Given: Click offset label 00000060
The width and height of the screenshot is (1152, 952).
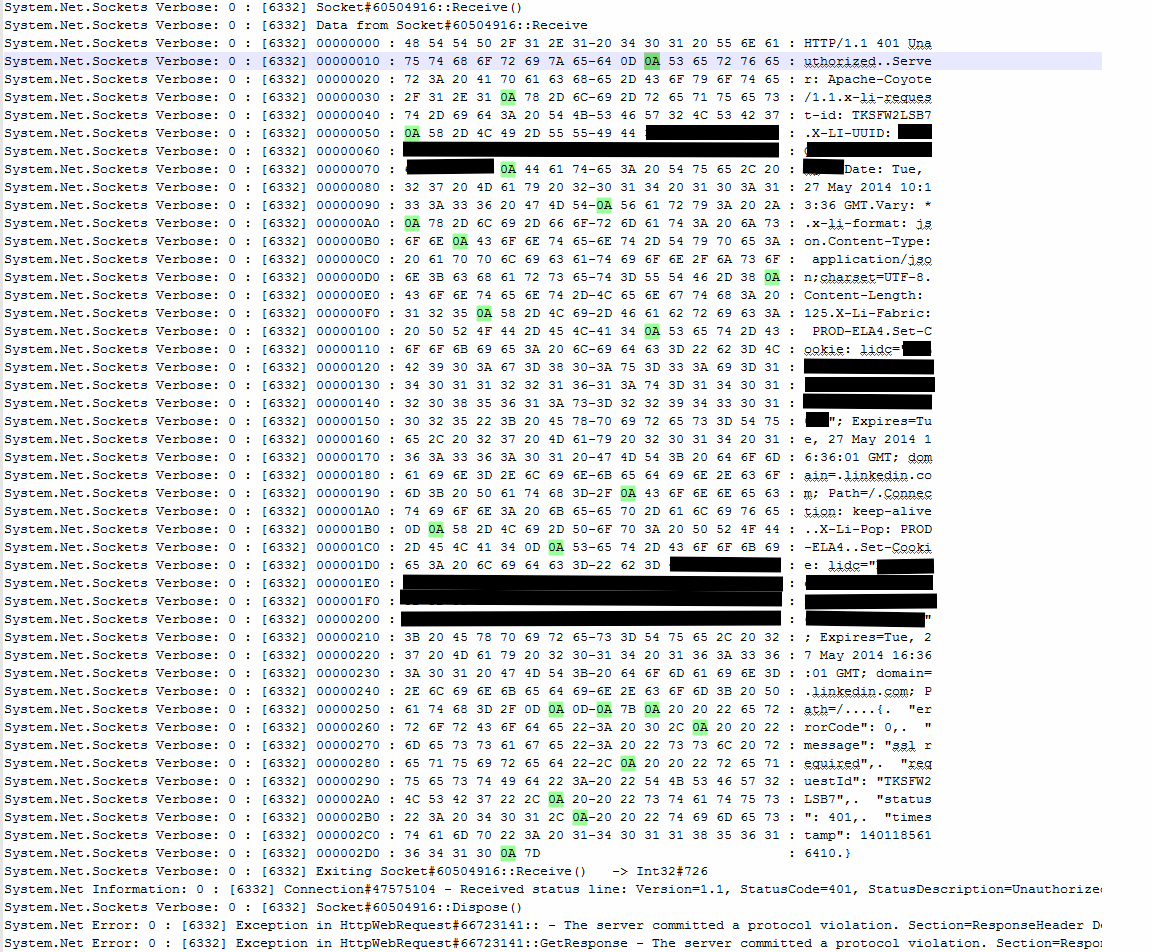Looking at the screenshot, I should point(348,151).
